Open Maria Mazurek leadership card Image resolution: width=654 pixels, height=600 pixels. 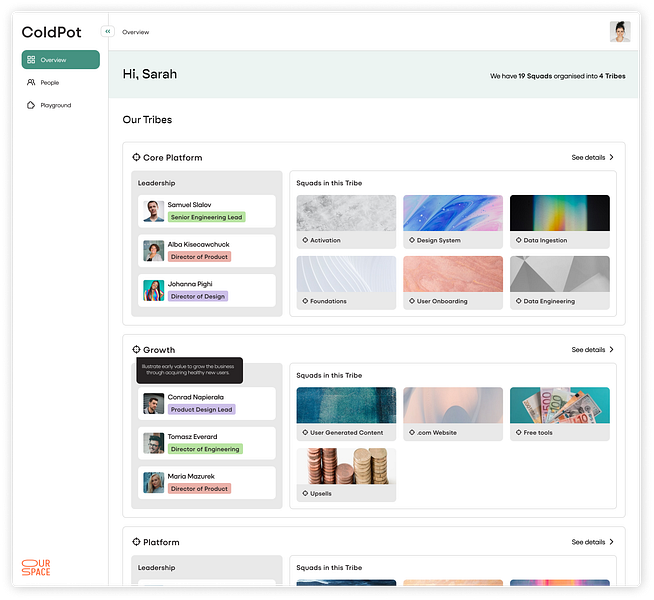pos(207,482)
